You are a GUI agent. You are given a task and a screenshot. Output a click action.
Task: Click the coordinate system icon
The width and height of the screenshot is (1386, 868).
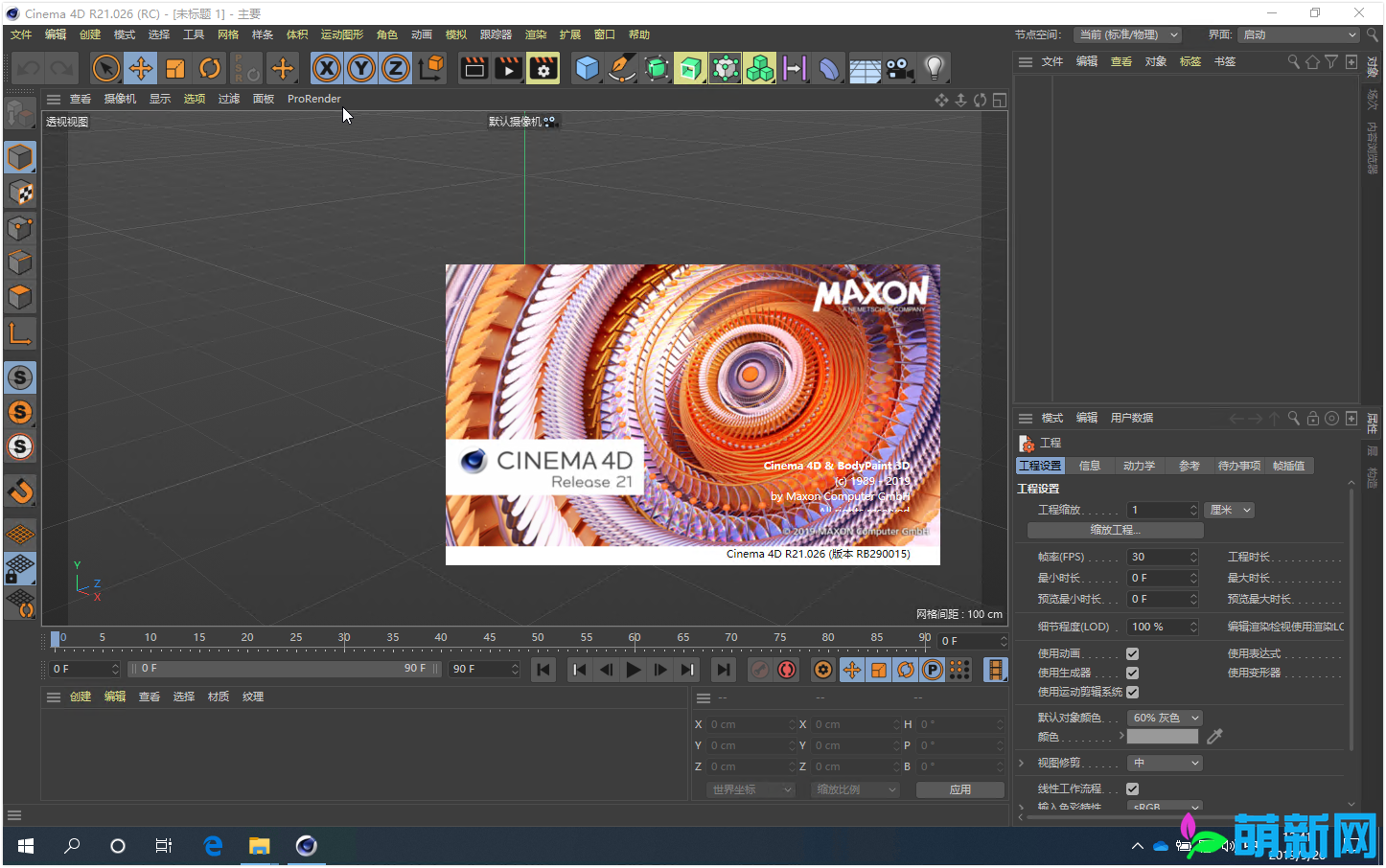pos(432,68)
